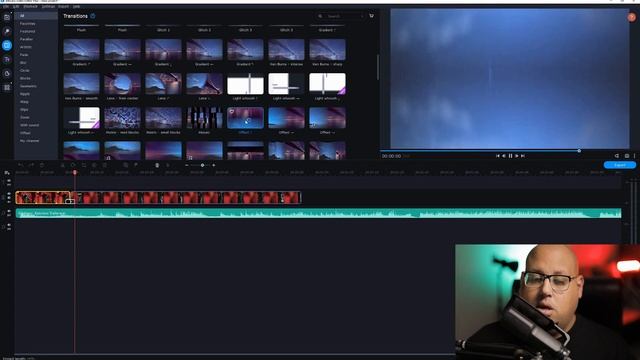Image resolution: width=640 pixels, height=360 pixels.
Task: Open the Playback menu
Action: 31,7
